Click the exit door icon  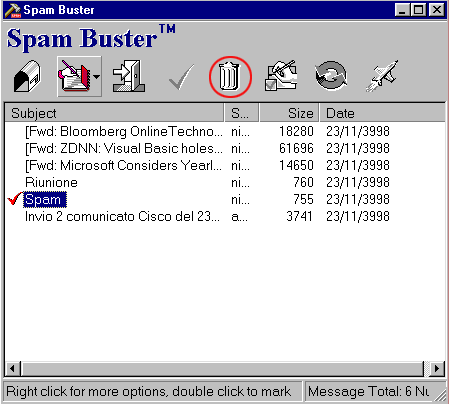[129, 76]
